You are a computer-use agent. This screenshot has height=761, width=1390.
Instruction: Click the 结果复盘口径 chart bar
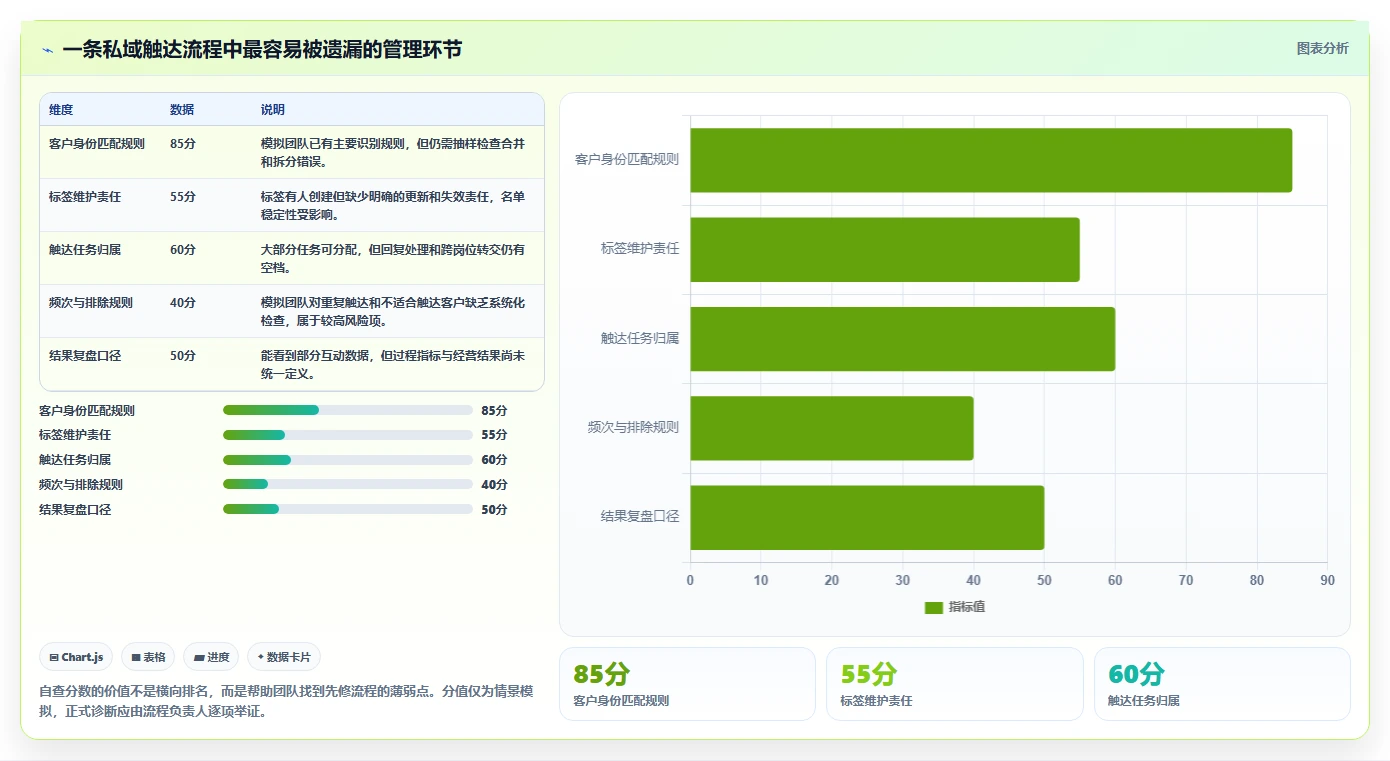[x=867, y=517]
